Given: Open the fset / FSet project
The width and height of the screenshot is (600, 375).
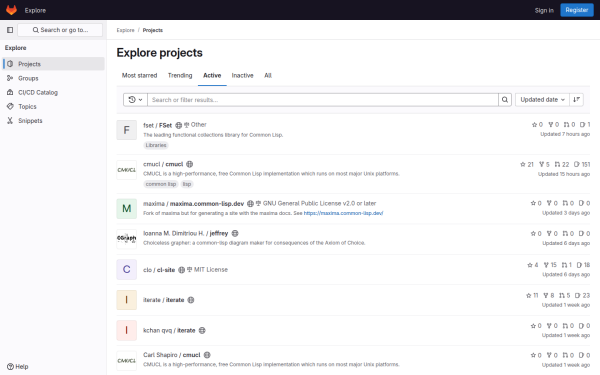Looking at the screenshot, I should 157,125.
